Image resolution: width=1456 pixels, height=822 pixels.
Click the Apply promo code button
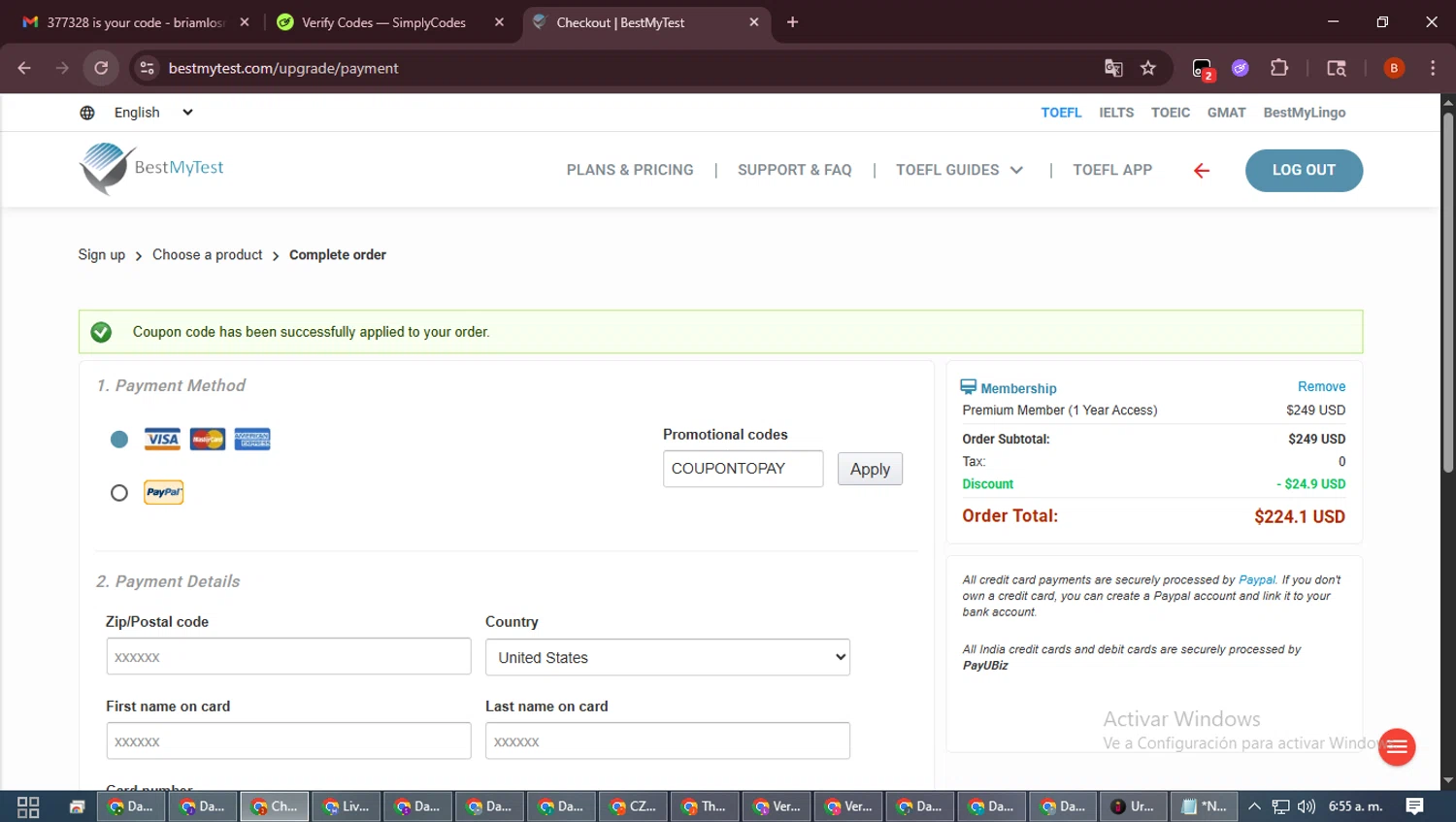pyautogui.click(x=870, y=469)
